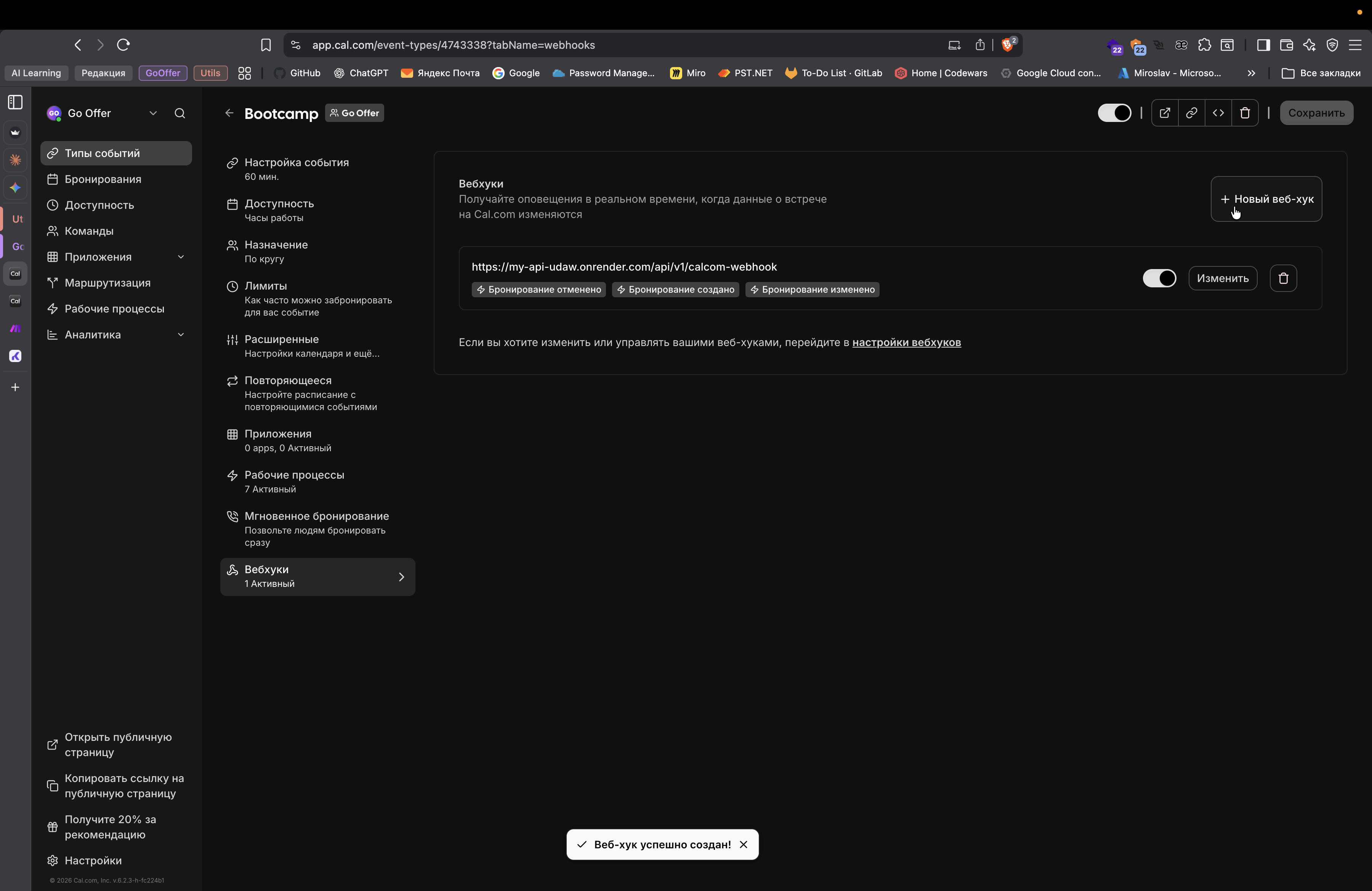Reload the browser page
Viewport: 1372px width, 891px height.
123,45
